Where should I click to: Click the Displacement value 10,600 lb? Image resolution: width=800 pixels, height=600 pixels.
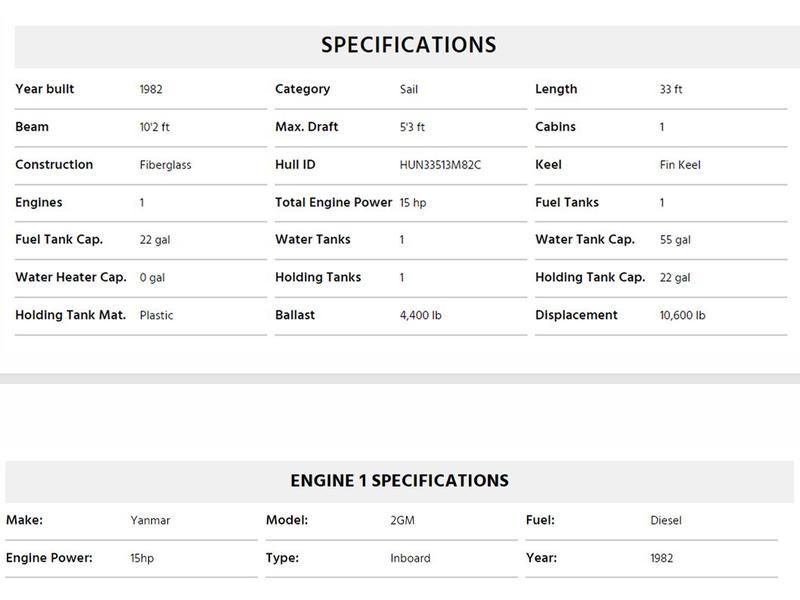[x=682, y=315]
